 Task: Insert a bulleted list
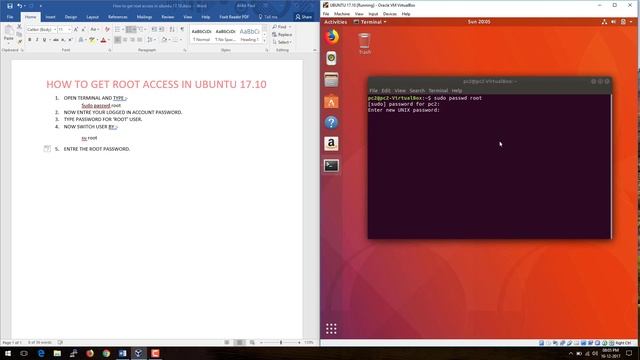[118, 29]
